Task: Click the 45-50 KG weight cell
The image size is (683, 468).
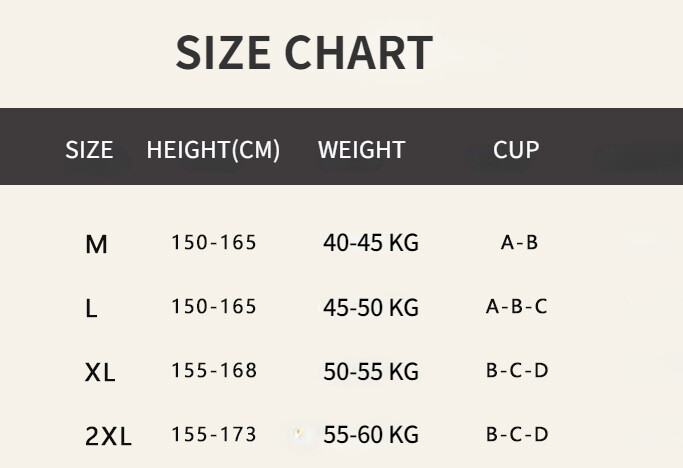Action: 370,307
